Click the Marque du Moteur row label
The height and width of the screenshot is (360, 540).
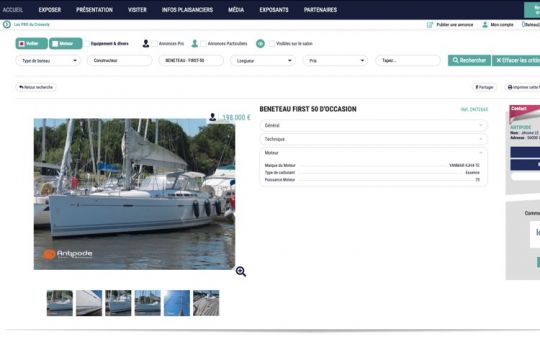(x=280, y=165)
